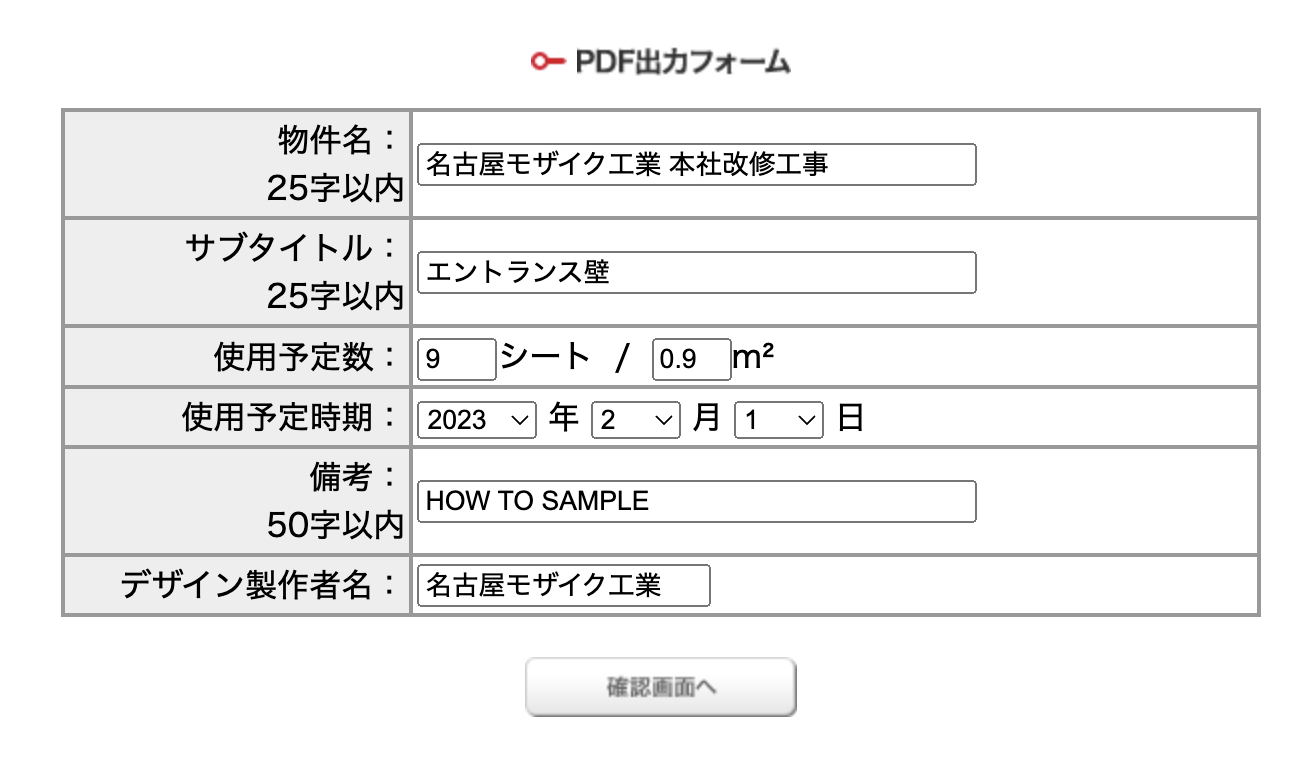This screenshot has width=1312, height=774.
Task: Click the デザイン製作者名 label
Action: pyautogui.click(x=262, y=585)
